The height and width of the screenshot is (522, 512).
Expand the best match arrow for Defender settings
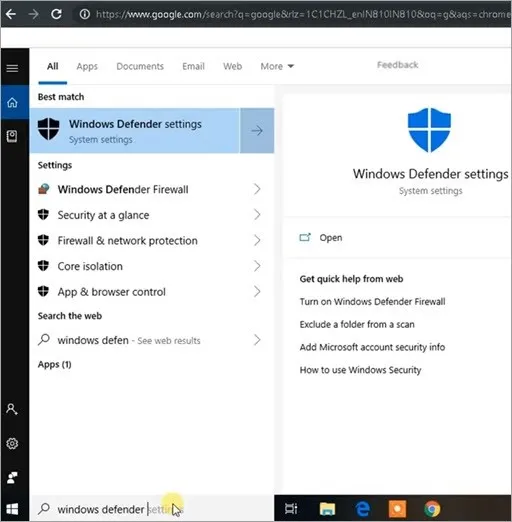[x=257, y=130]
